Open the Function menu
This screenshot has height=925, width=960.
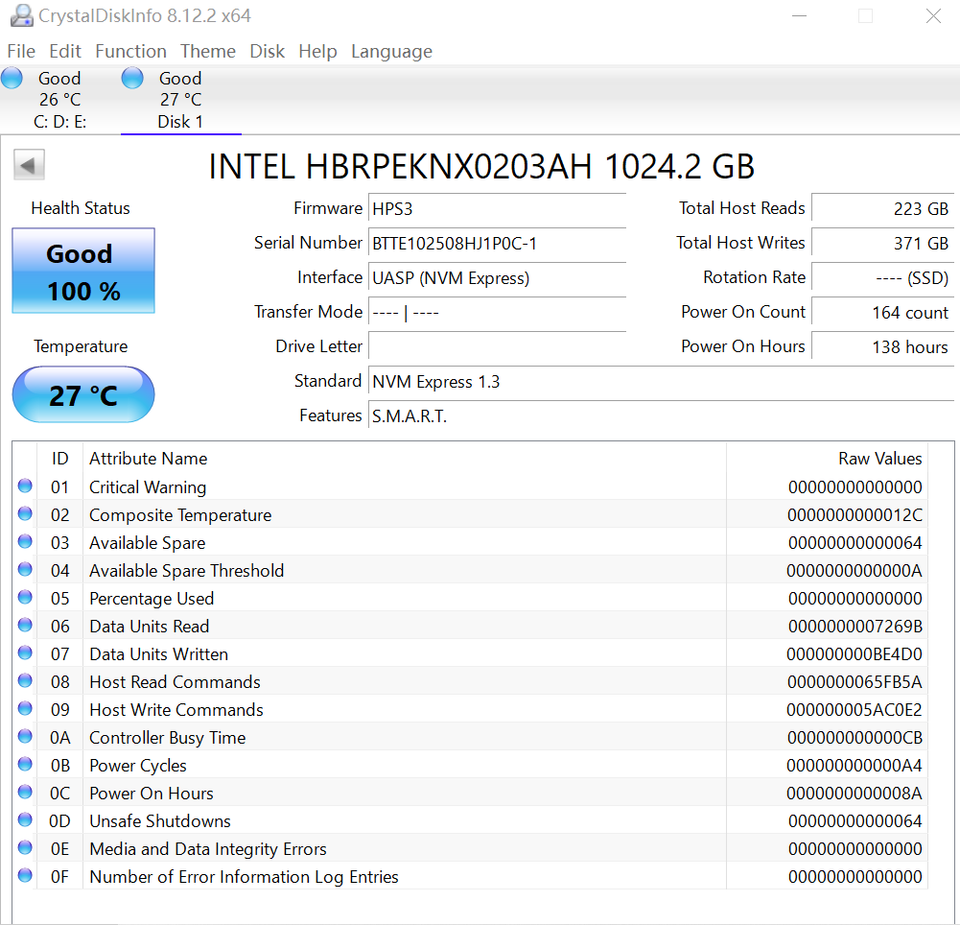[131, 51]
